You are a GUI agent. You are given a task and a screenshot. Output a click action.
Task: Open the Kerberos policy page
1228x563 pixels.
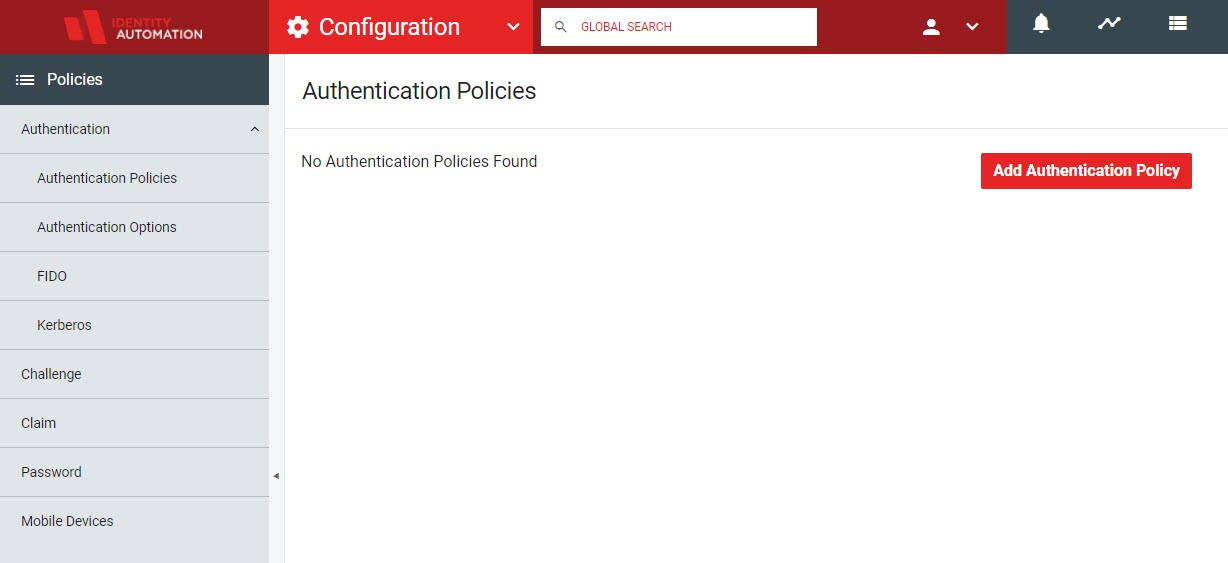134,325
